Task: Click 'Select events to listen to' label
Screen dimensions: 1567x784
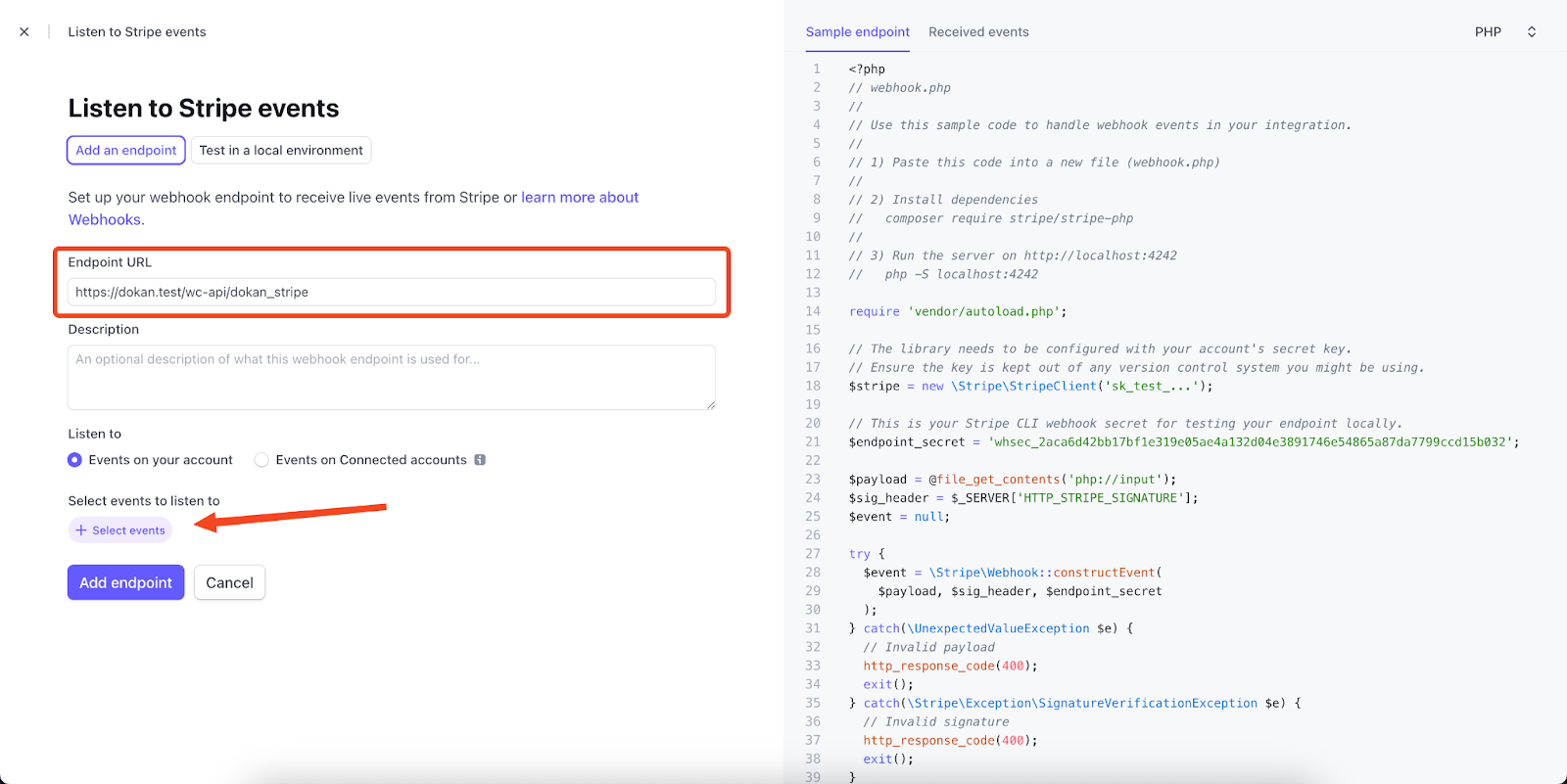Action: coord(144,501)
